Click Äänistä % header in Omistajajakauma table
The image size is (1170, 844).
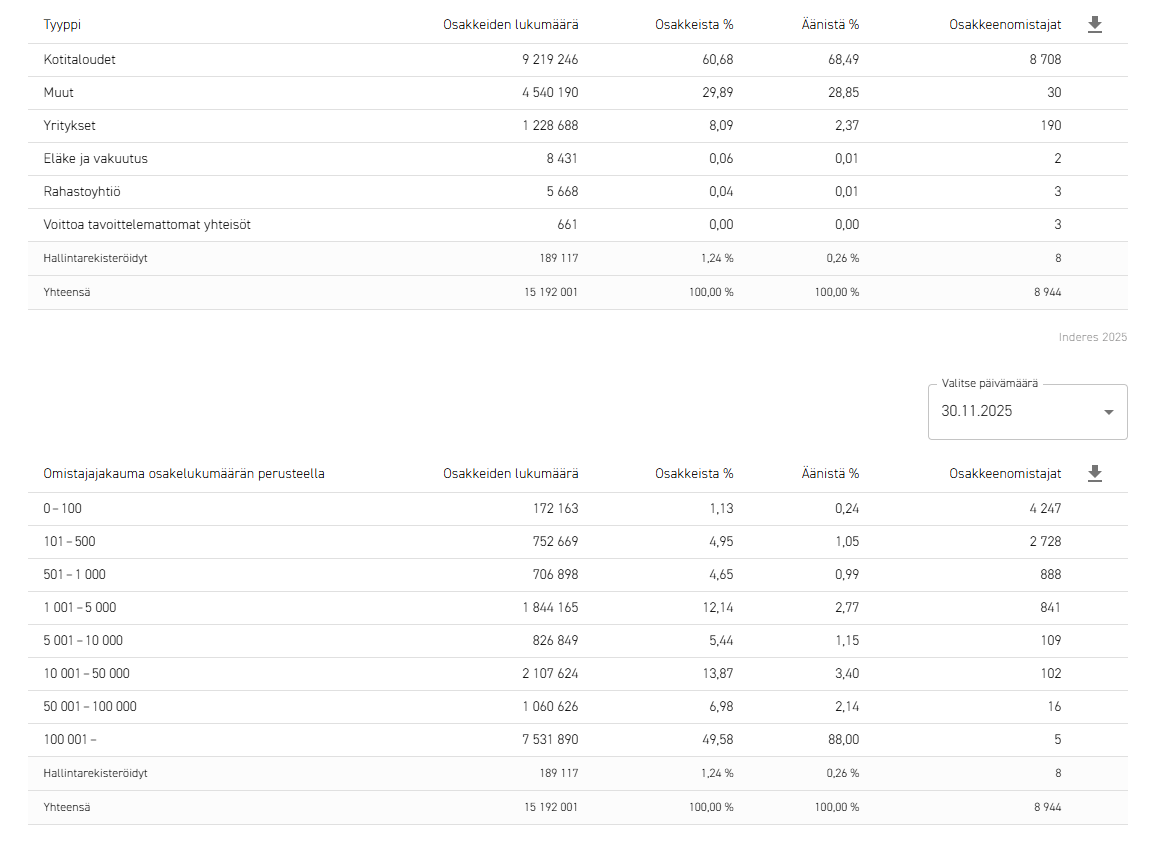(x=830, y=474)
